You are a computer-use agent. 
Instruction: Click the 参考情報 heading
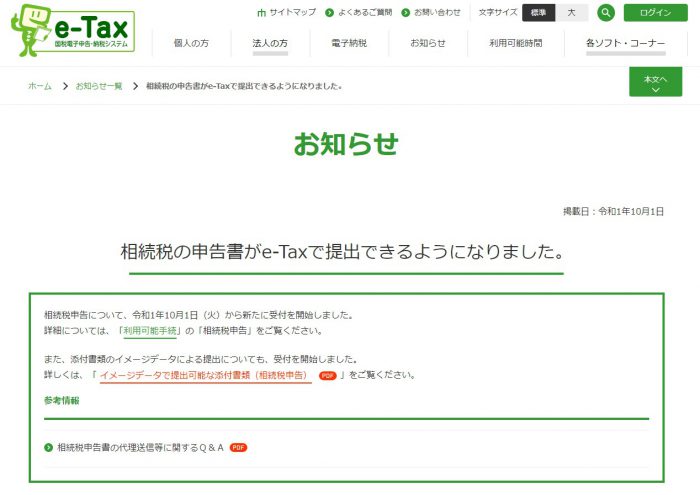point(62,401)
